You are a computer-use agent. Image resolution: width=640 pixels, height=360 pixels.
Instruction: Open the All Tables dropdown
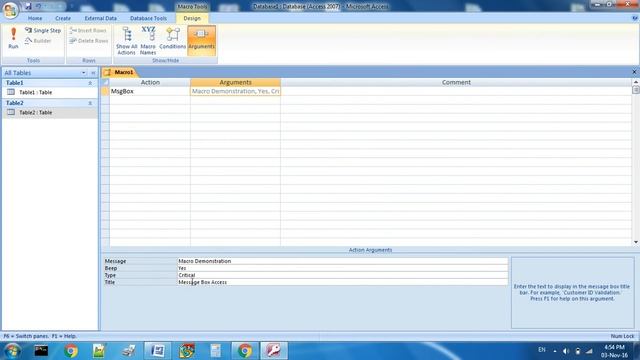[84, 73]
